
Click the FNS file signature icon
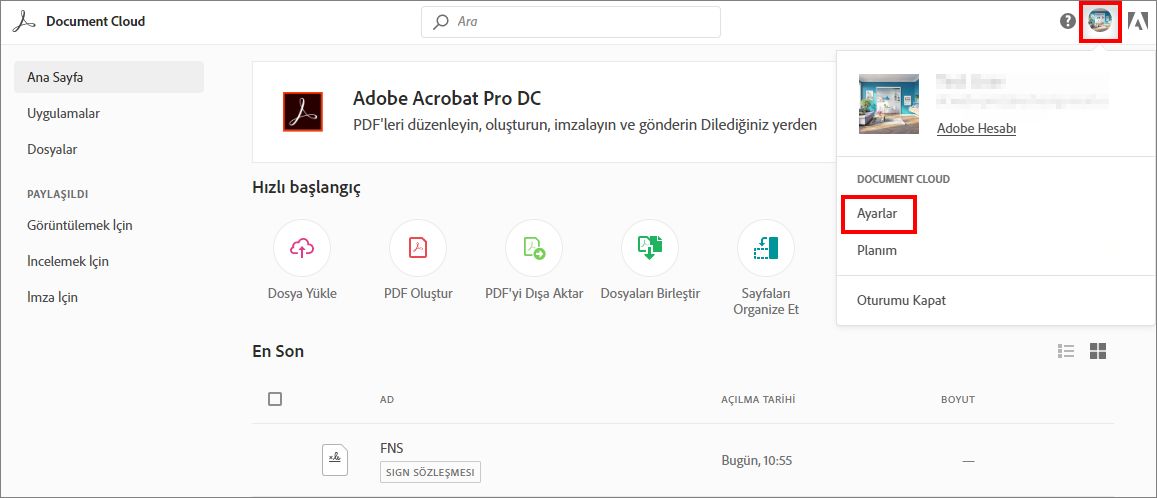(335, 460)
